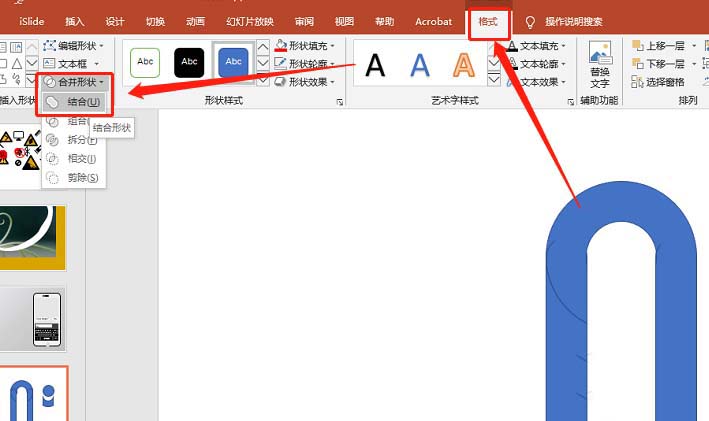Select the current slide thumbnail with blue arch

pyautogui.click(x=34, y=393)
